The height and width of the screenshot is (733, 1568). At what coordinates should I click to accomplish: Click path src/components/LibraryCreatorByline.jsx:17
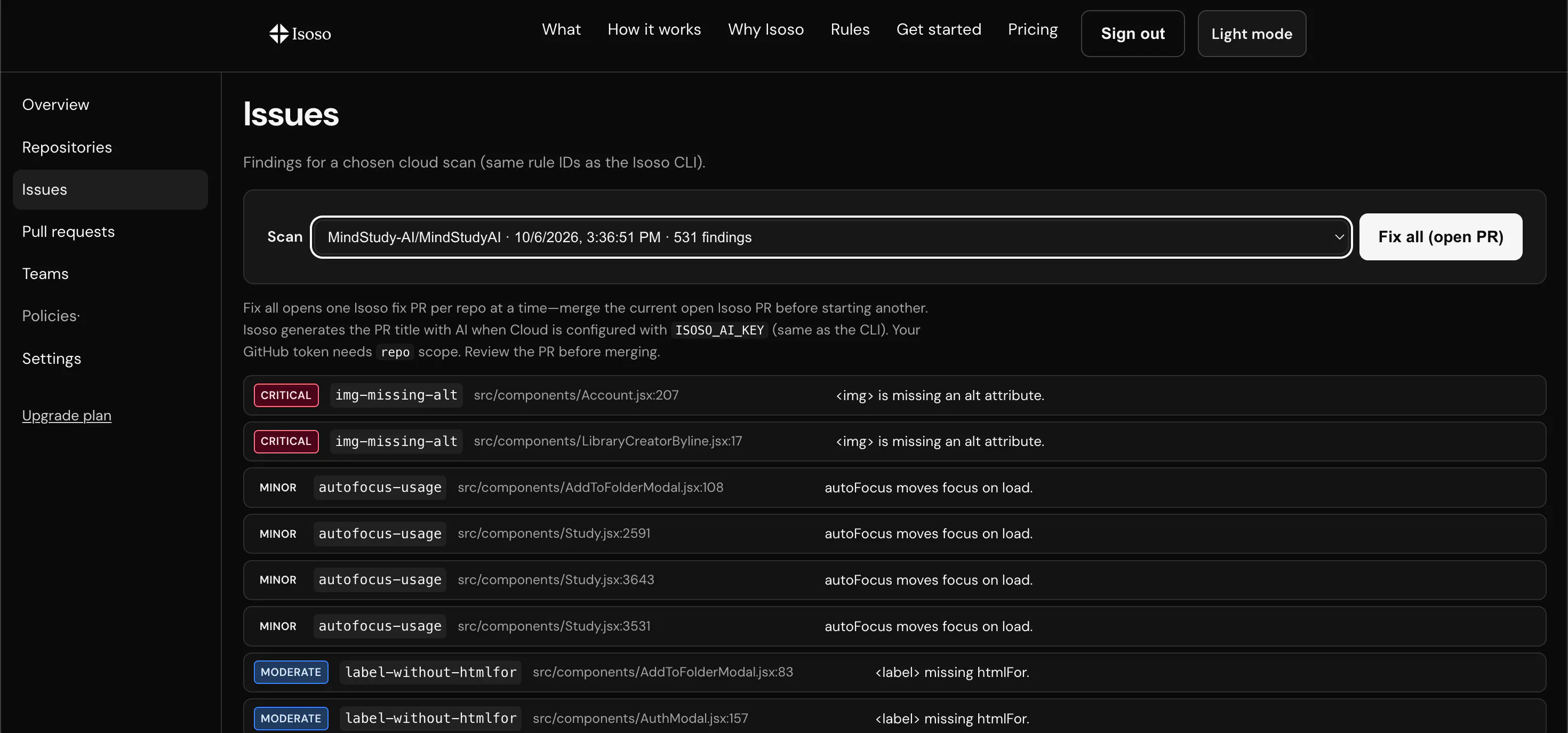point(607,441)
